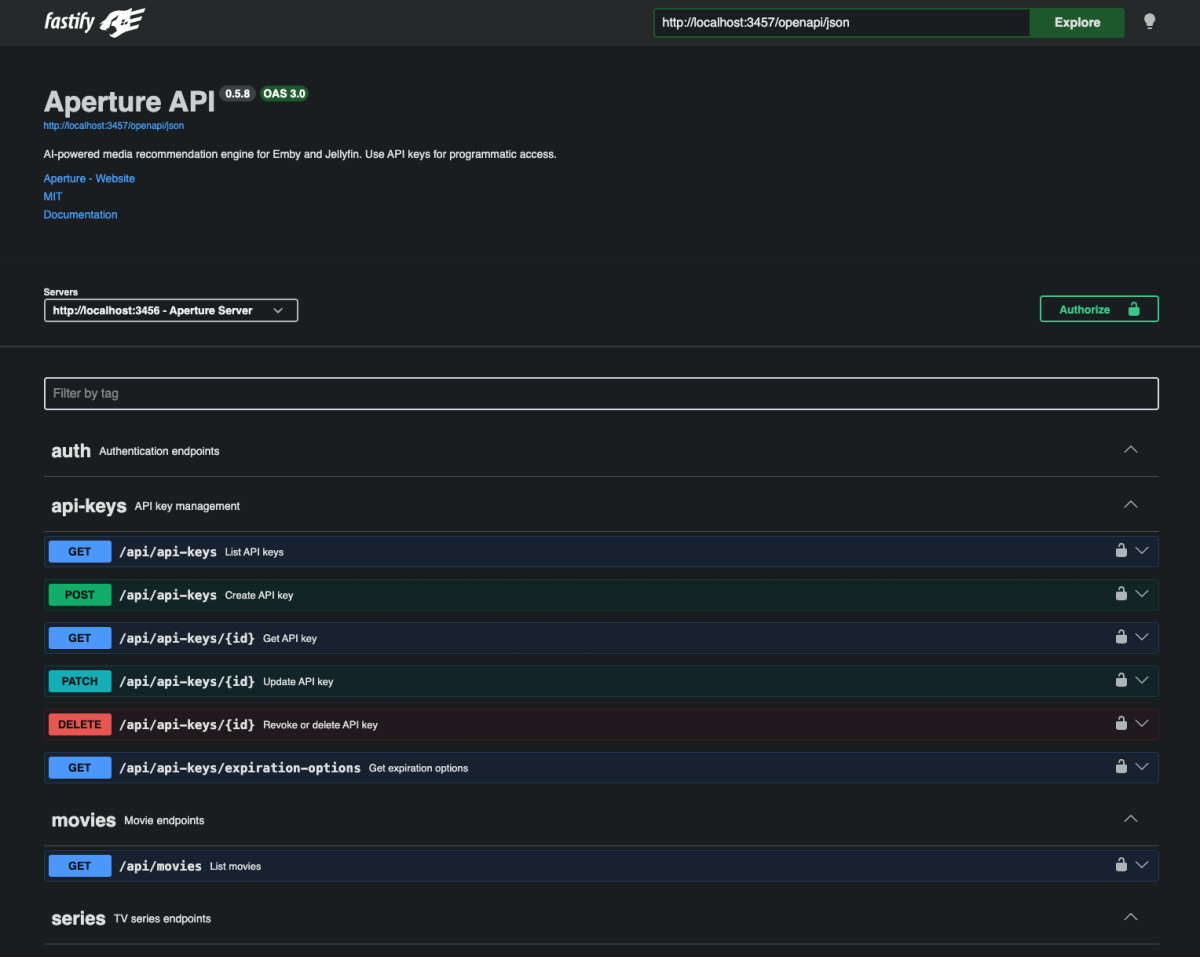
Task: Focus the Filter by tag field
Action: (x=600, y=393)
